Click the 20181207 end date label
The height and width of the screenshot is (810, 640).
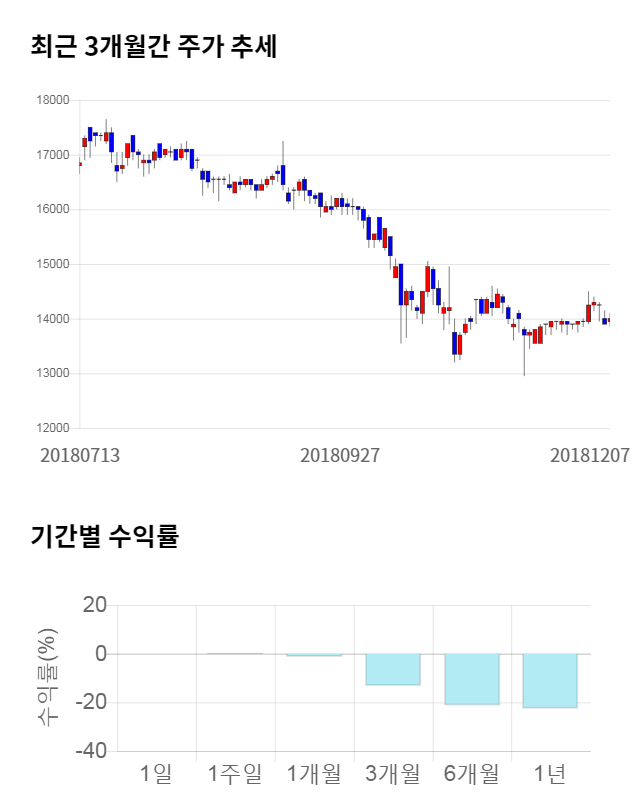pyautogui.click(x=590, y=455)
